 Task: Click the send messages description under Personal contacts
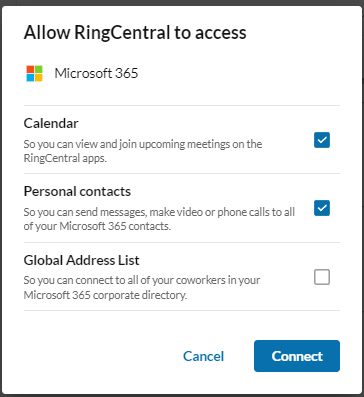pos(159,219)
